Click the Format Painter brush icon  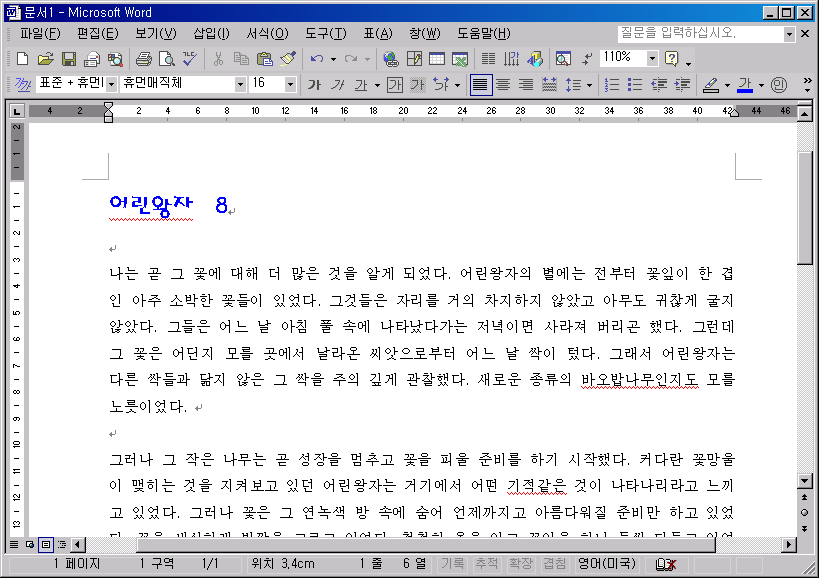(288, 59)
